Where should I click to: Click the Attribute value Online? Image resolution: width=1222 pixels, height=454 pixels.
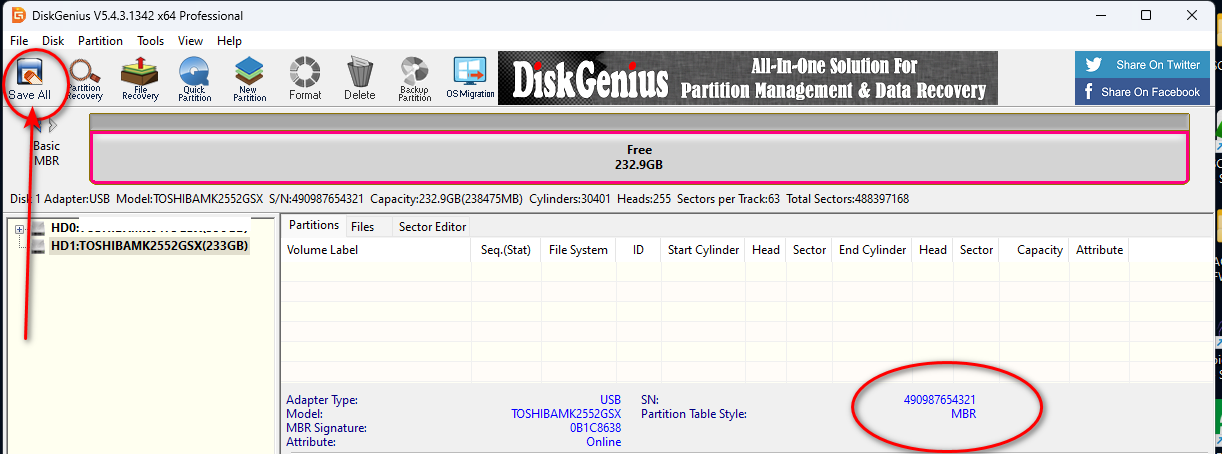[603, 442]
